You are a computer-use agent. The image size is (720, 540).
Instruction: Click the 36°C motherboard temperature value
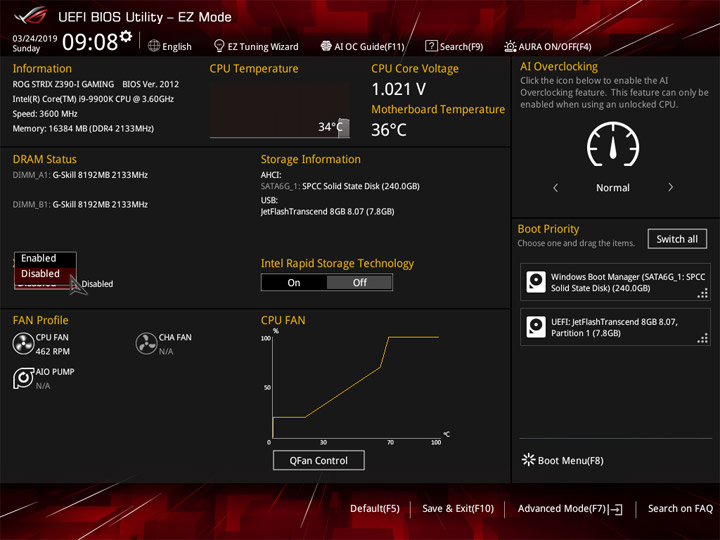point(388,130)
